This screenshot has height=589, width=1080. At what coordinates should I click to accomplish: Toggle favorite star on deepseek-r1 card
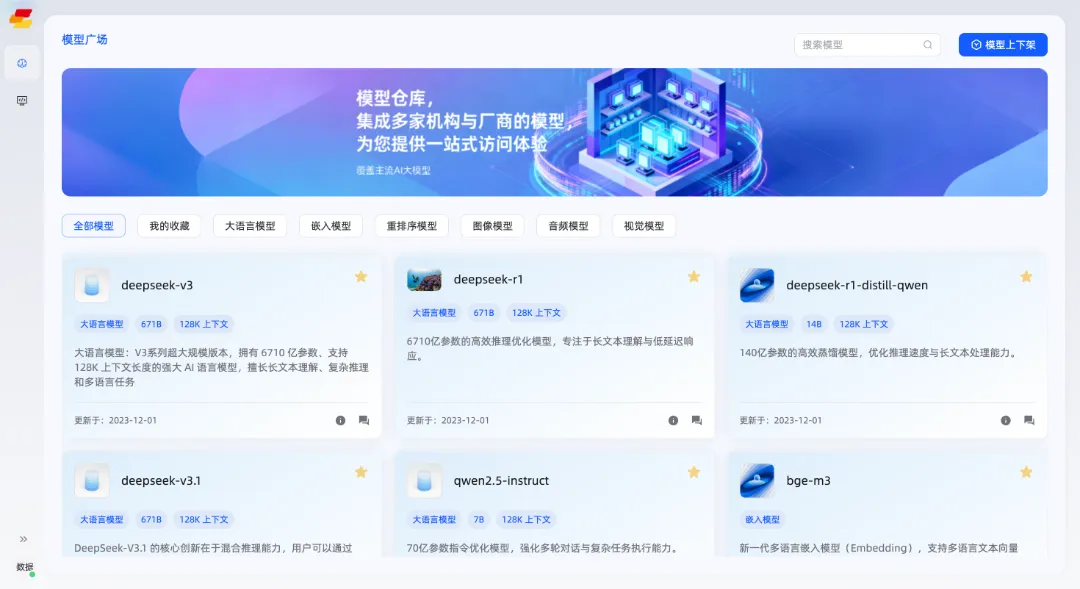694,277
